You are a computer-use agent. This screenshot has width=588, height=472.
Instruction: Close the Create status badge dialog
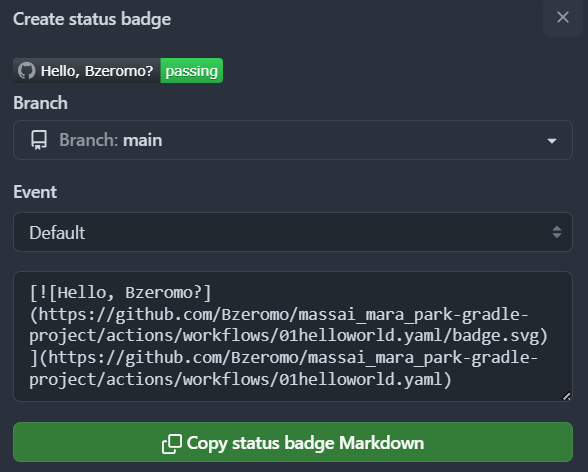click(x=562, y=17)
